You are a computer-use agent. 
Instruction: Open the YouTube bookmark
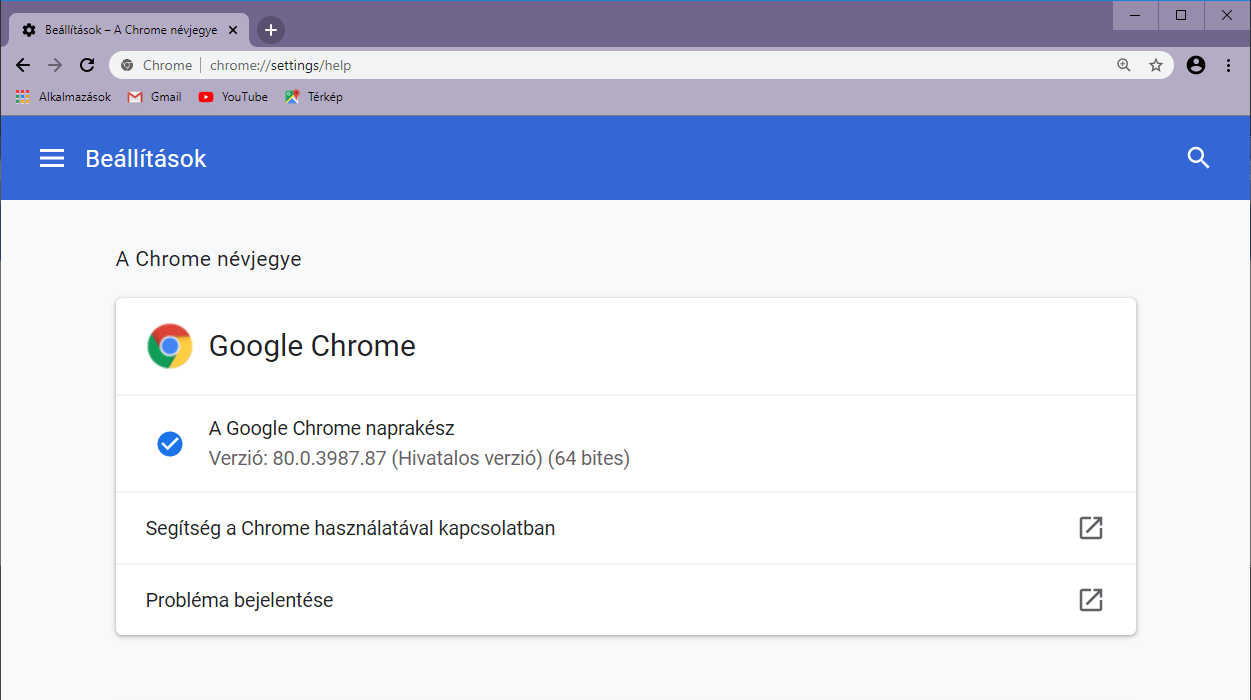[233, 97]
